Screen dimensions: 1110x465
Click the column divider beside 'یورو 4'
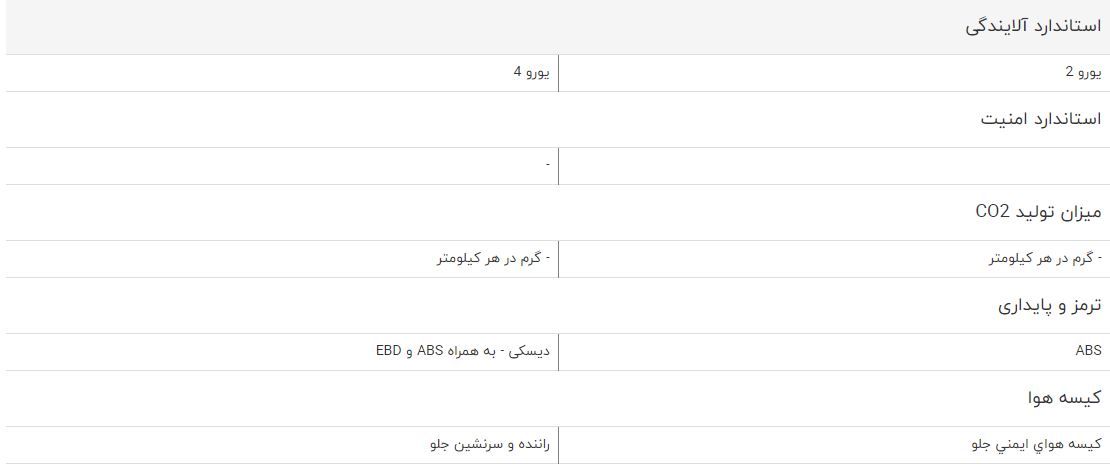tap(558, 73)
